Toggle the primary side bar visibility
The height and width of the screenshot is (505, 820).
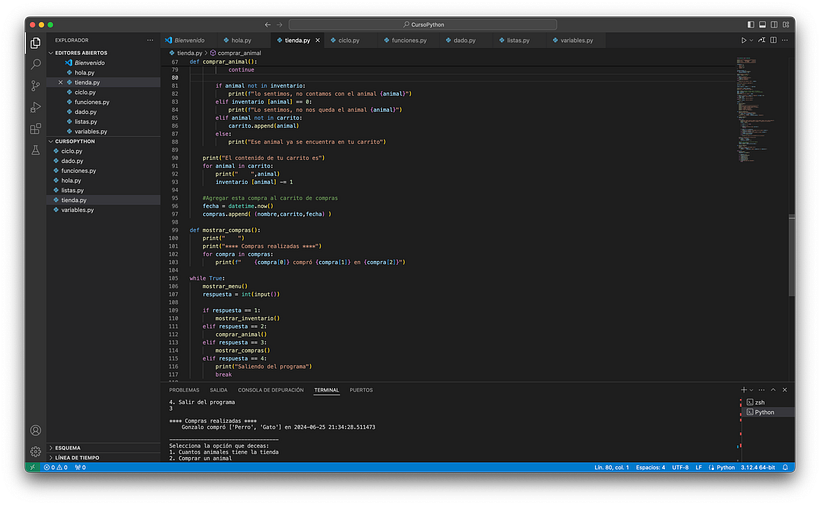point(751,25)
